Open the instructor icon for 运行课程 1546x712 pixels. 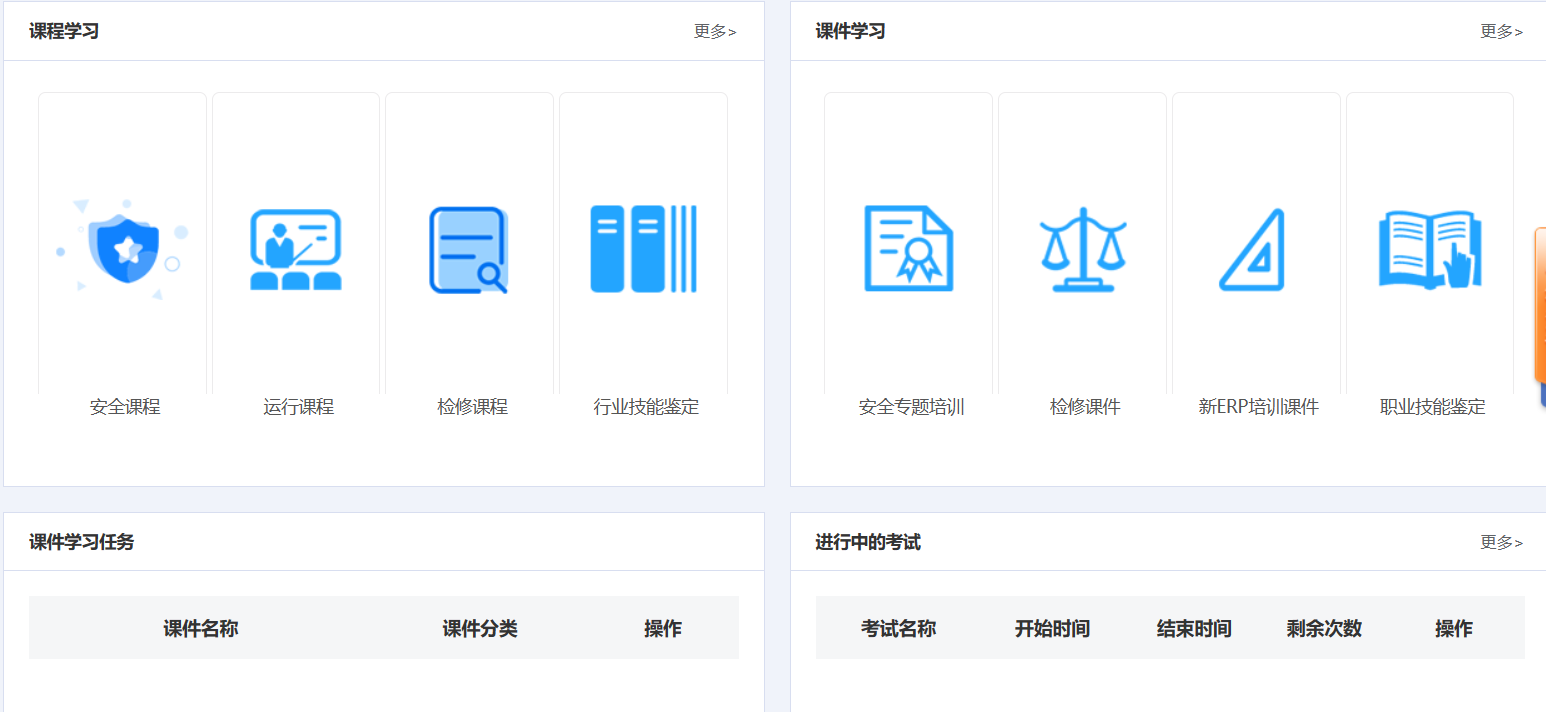point(296,250)
